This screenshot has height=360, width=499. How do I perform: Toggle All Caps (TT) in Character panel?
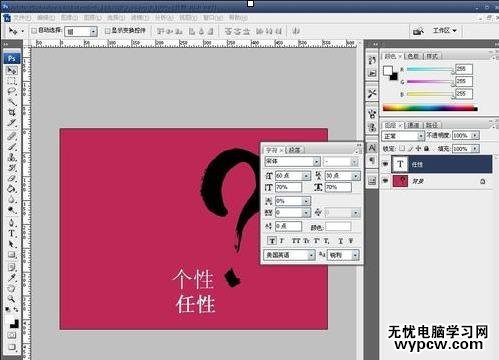(295, 241)
